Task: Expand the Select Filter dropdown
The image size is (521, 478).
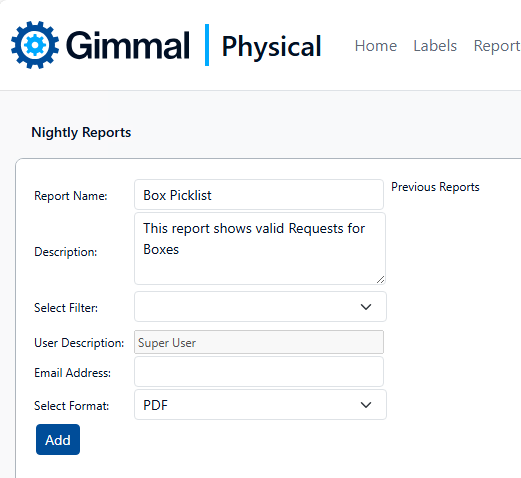Action: tap(260, 307)
